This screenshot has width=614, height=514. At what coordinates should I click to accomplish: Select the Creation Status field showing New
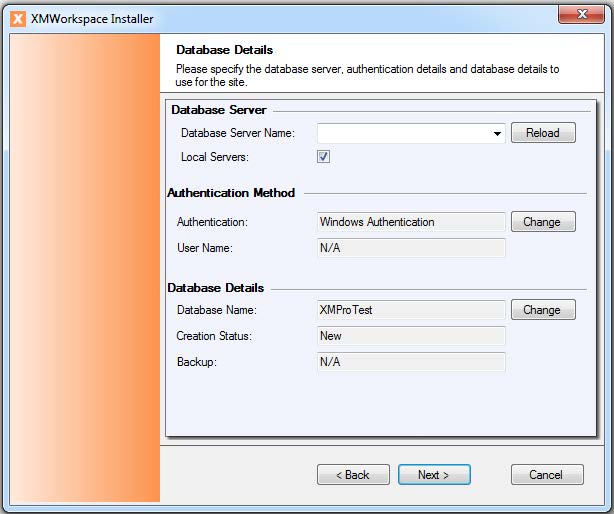(410, 336)
